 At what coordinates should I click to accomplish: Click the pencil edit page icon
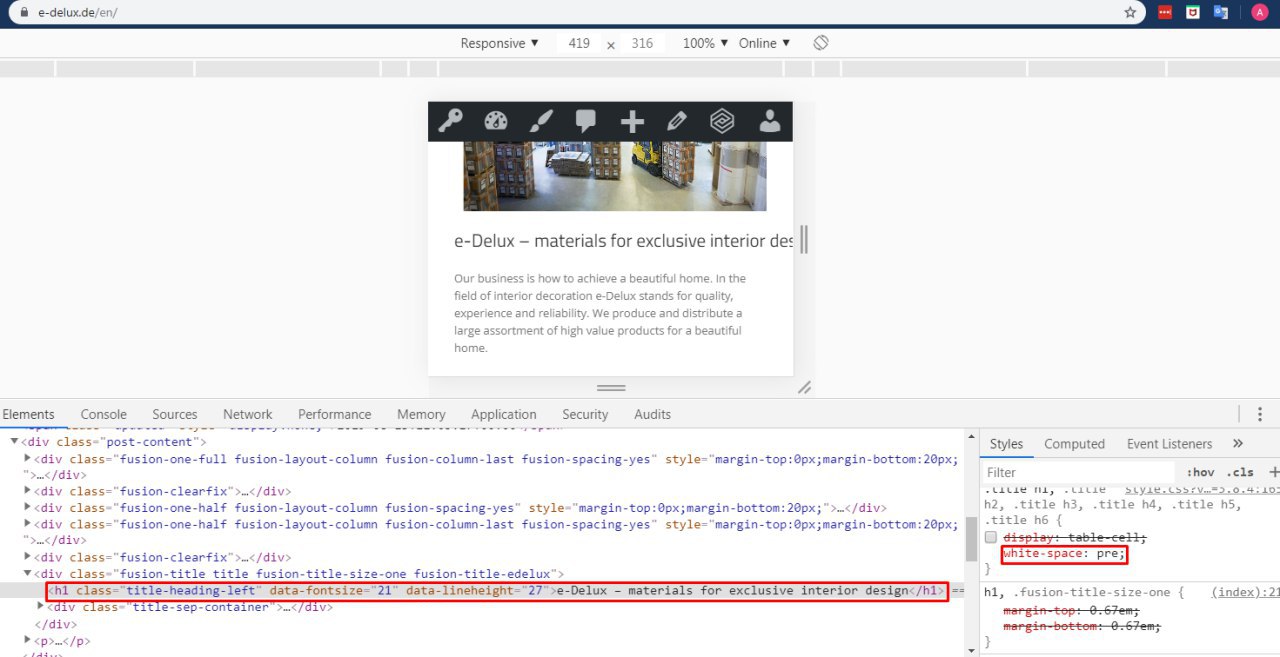[677, 121]
